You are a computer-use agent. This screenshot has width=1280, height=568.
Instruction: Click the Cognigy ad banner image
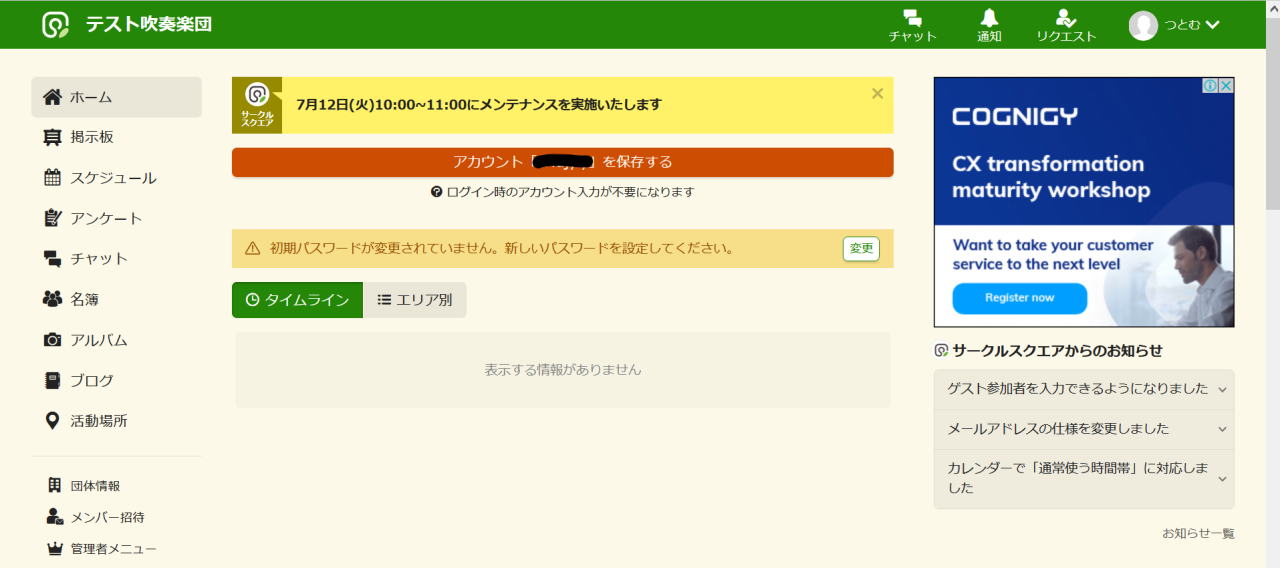click(1084, 202)
